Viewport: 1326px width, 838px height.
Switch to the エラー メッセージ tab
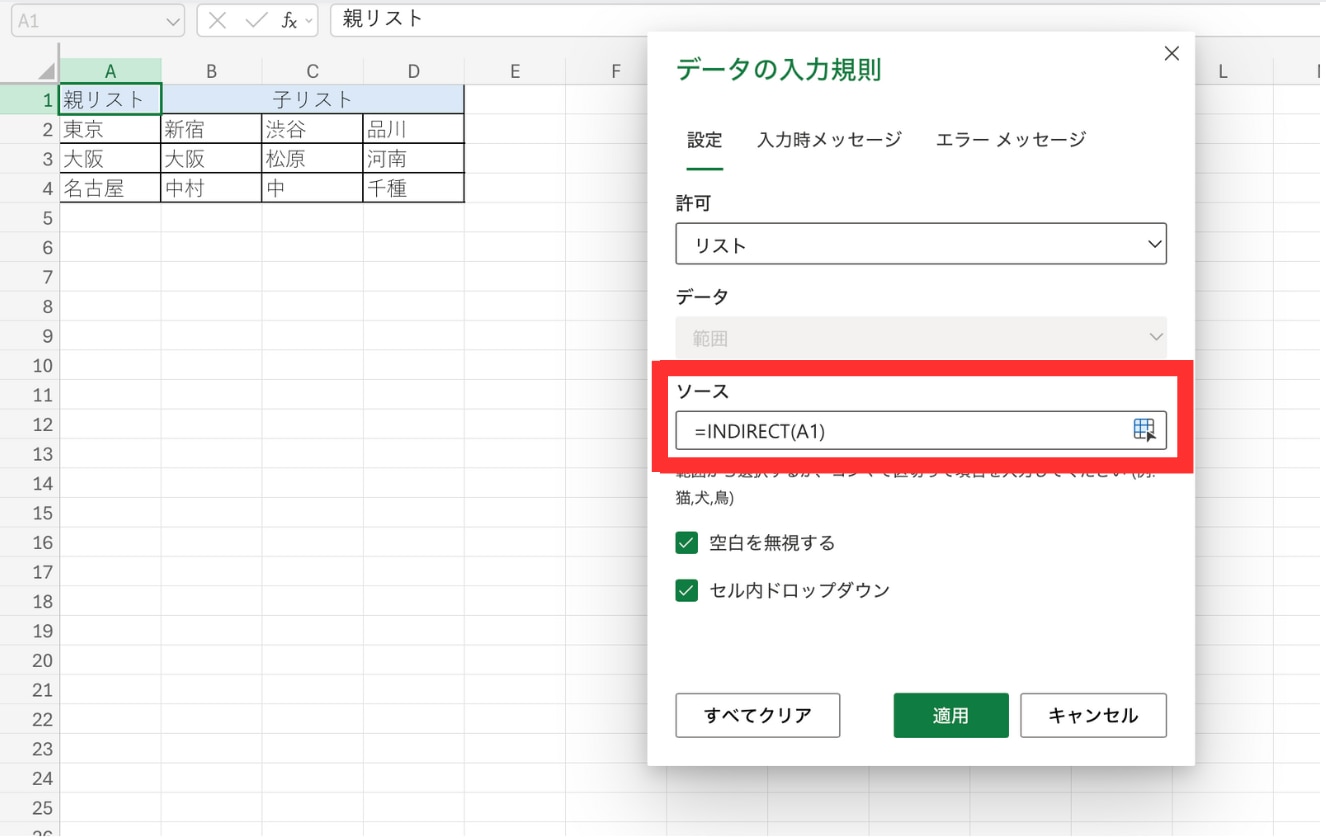1010,140
